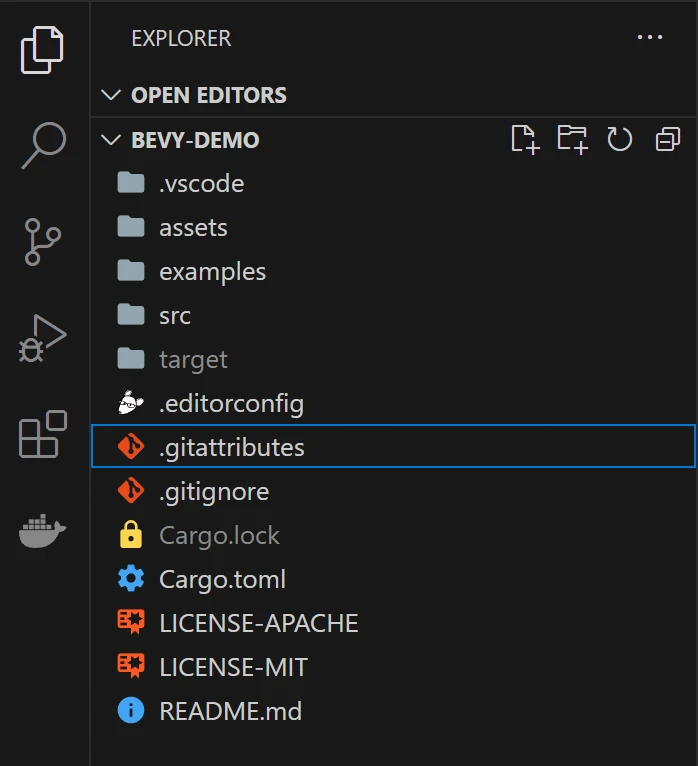Screen dimensions: 698x766
Task: Open the Cargo.toml file
Action: [x=222, y=580]
